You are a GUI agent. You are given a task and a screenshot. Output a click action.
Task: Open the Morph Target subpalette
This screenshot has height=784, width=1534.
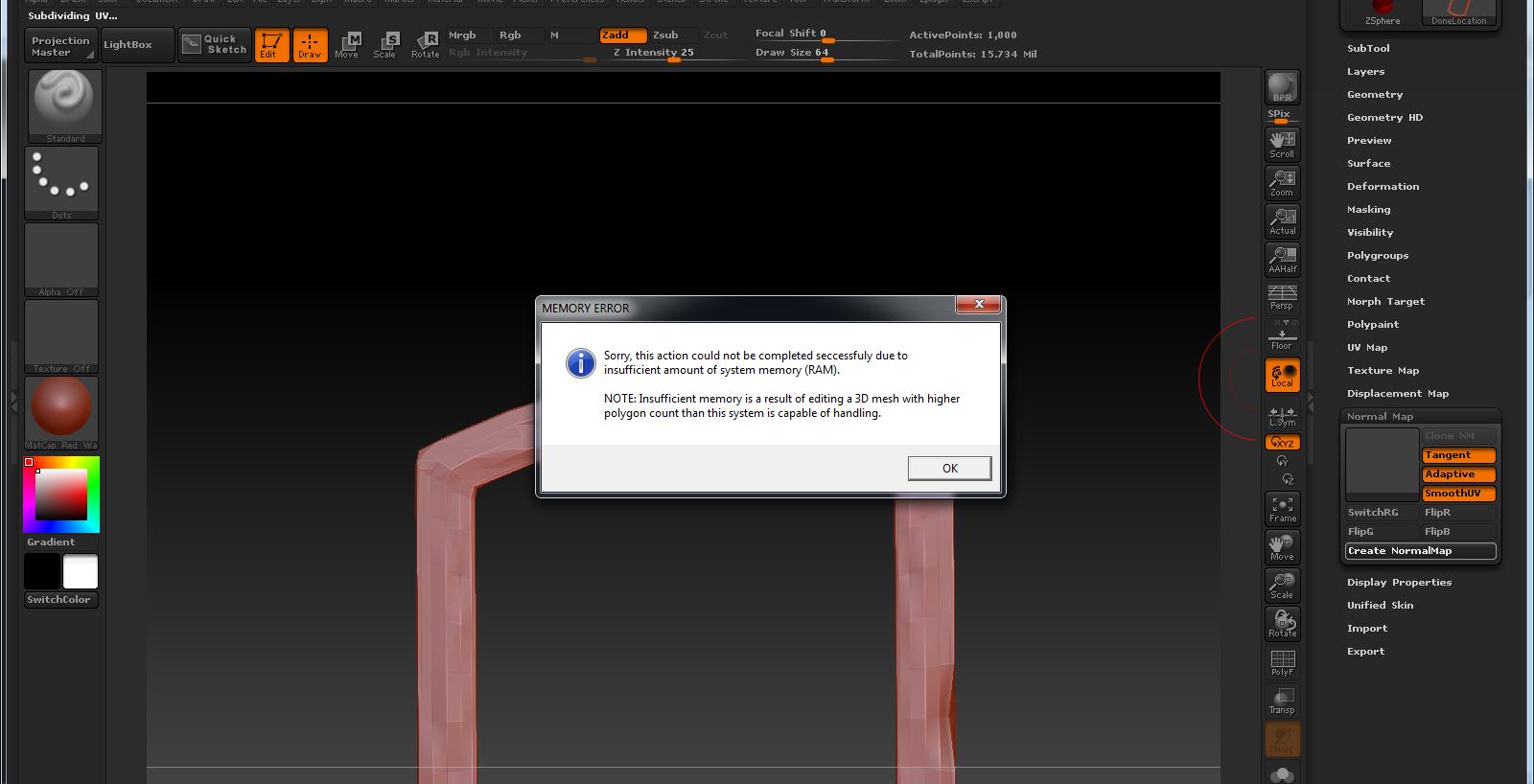pos(1385,302)
